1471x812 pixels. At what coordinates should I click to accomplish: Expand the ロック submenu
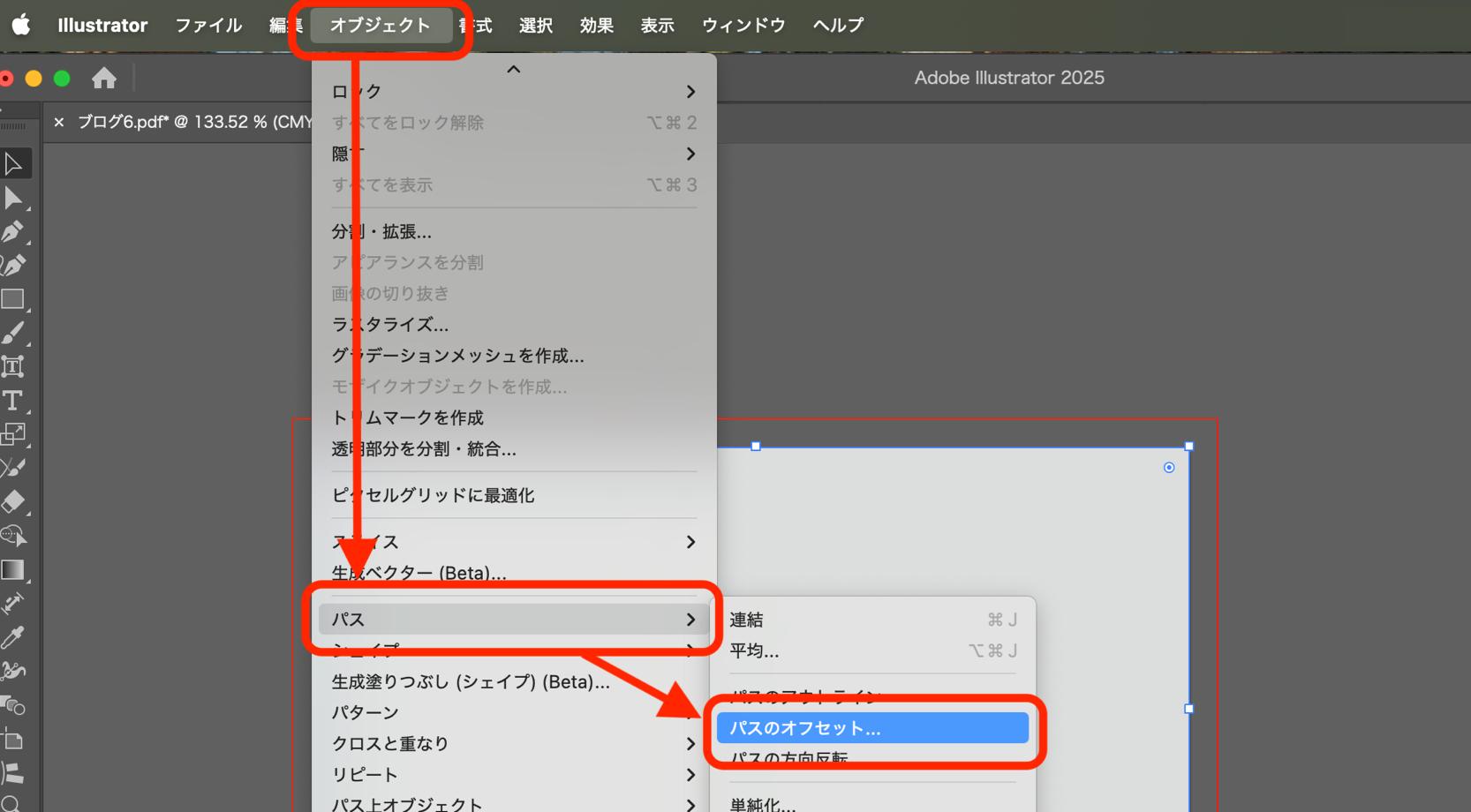[514, 92]
